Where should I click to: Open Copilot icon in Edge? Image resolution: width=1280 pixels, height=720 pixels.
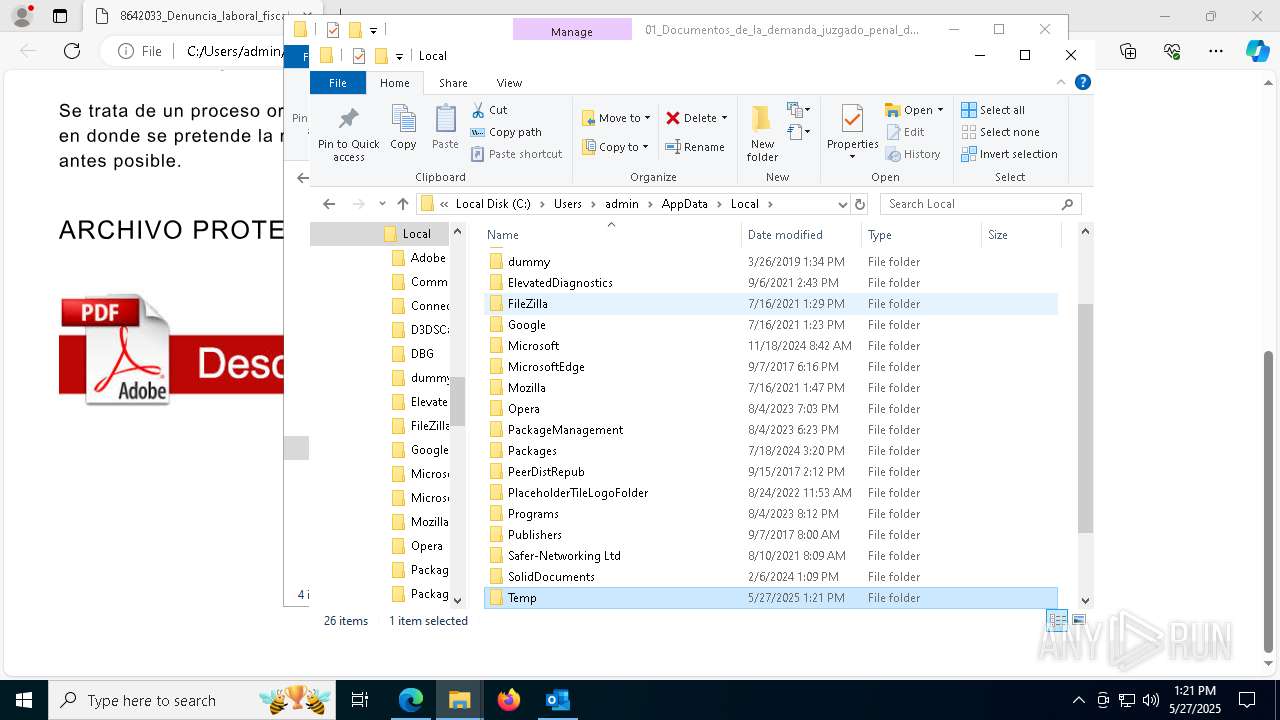pos(1257,51)
